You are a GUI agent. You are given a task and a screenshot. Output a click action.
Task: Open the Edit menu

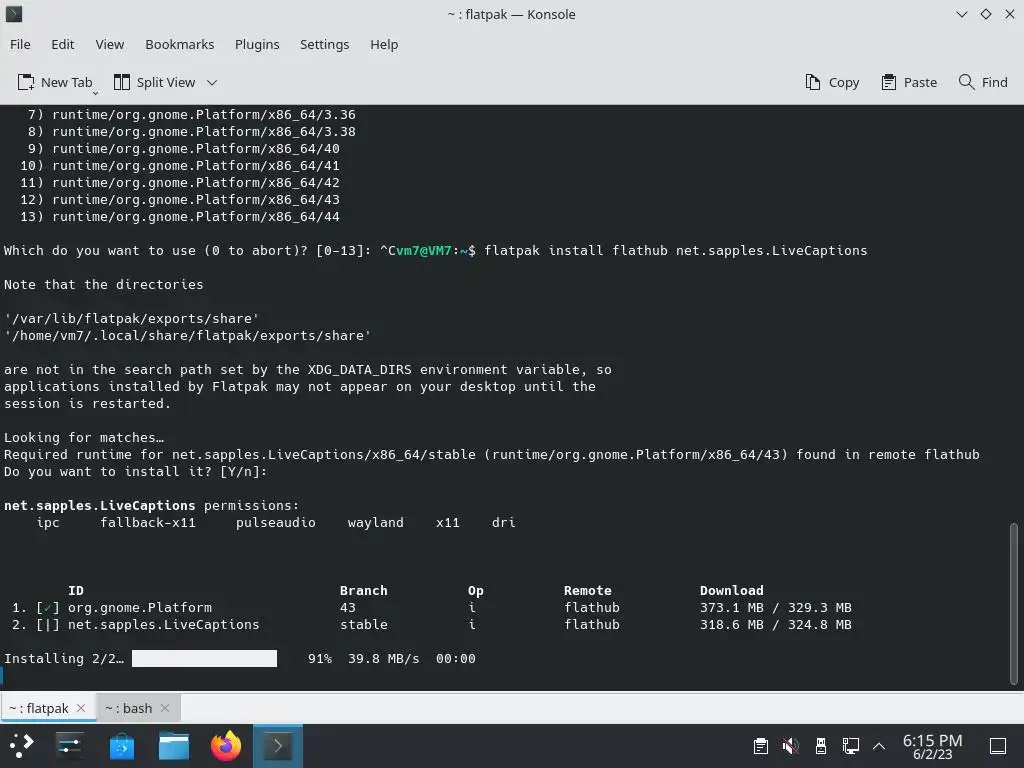pyautogui.click(x=63, y=44)
